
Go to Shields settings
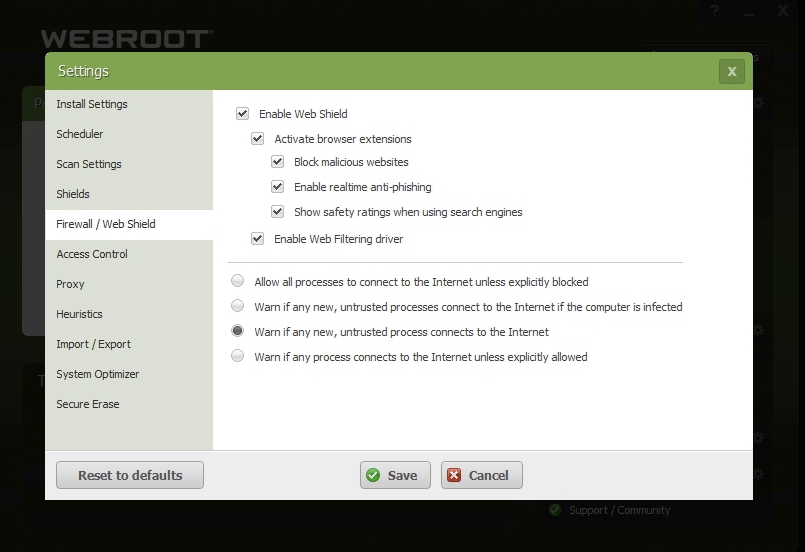pyautogui.click(x=129, y=194)
